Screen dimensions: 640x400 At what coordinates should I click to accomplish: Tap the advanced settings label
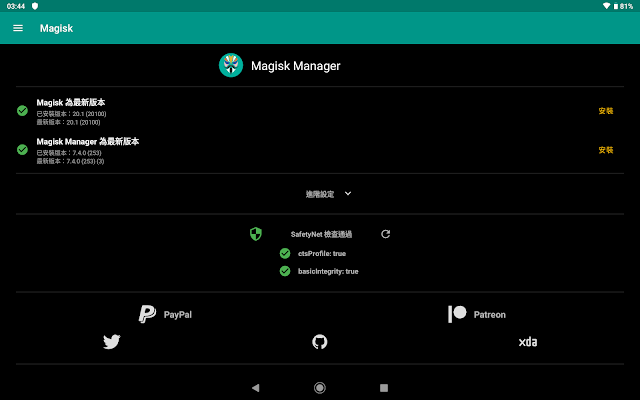pyautogui.click(x=320, y=194)
